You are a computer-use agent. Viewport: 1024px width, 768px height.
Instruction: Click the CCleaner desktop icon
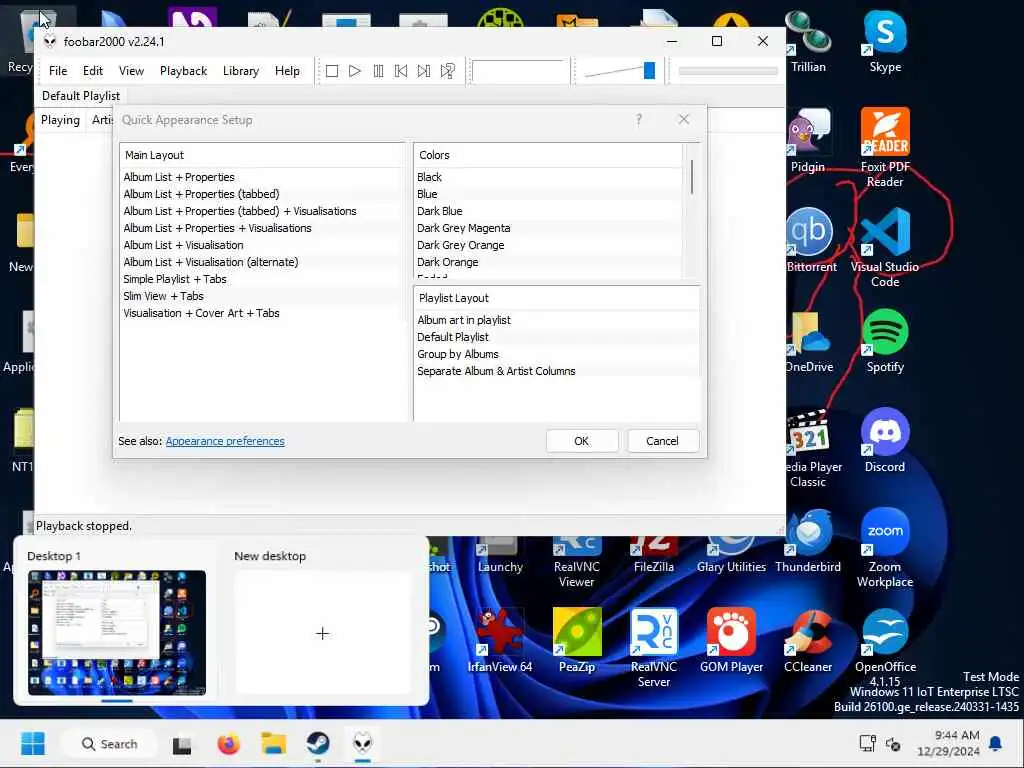click(808, 641)
